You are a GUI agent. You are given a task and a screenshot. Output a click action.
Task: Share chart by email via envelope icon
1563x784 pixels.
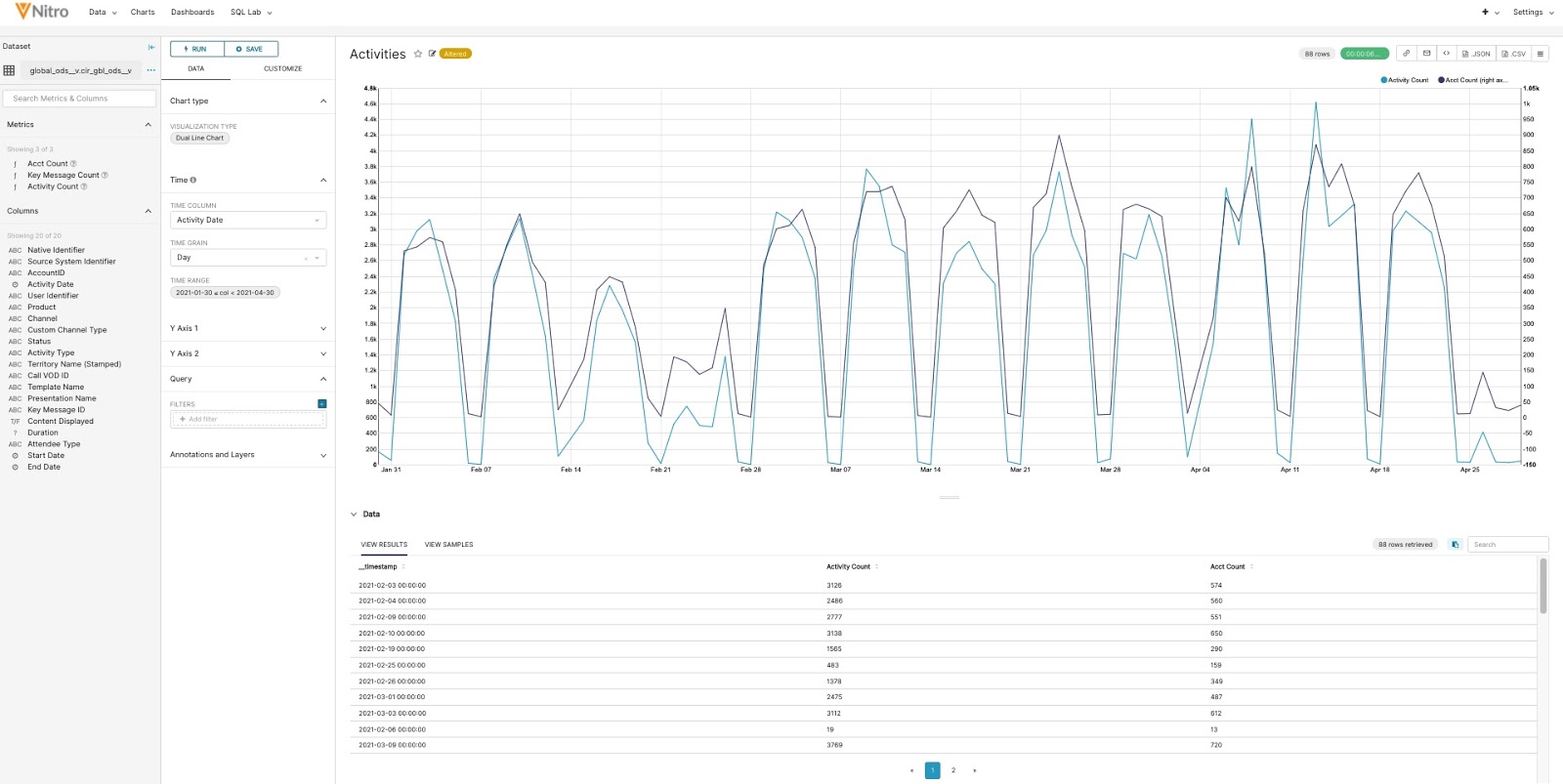tap(1426, 54)
